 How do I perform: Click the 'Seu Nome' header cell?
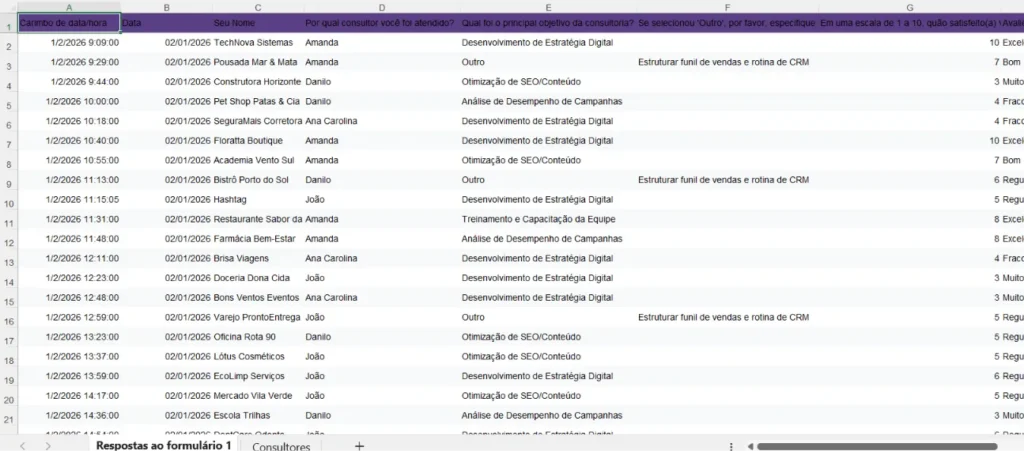click(258, 23)
